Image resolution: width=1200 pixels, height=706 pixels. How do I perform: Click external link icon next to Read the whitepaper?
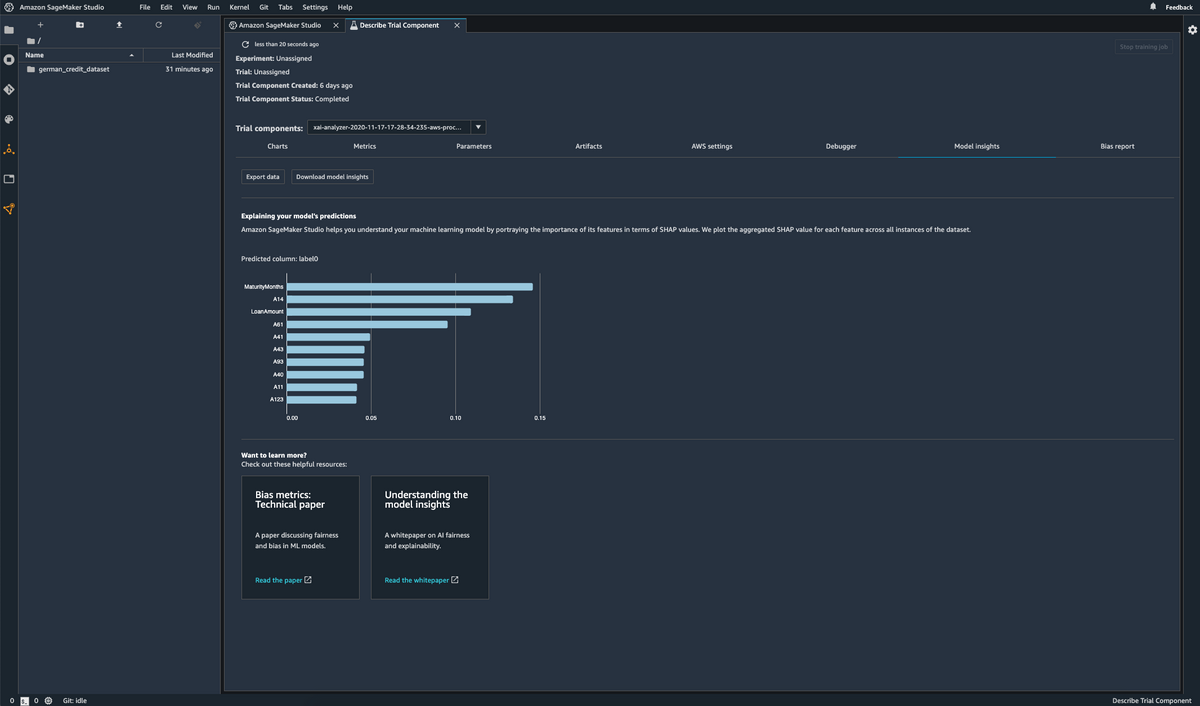coord(455,580)
